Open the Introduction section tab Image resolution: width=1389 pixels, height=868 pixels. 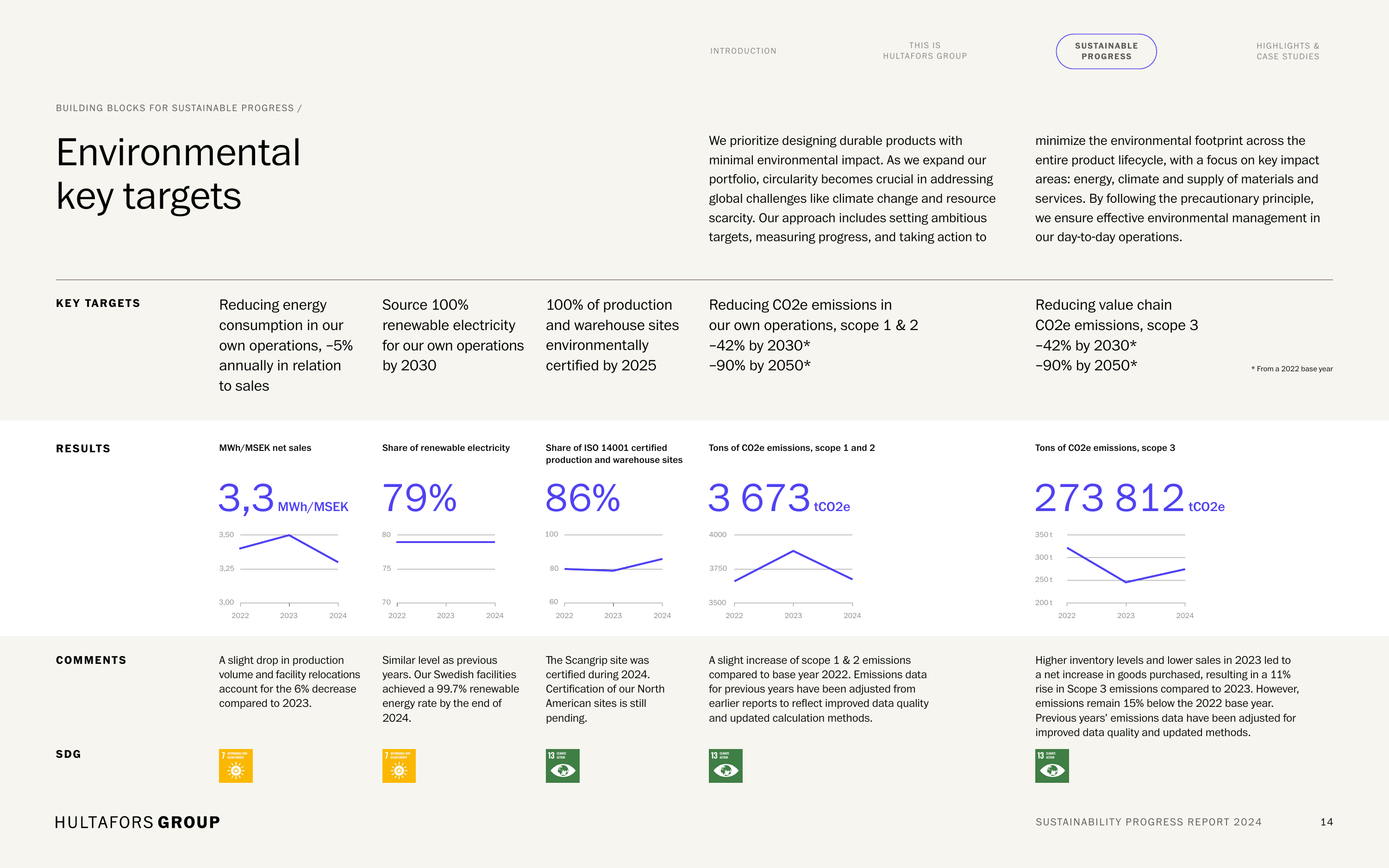743,51
